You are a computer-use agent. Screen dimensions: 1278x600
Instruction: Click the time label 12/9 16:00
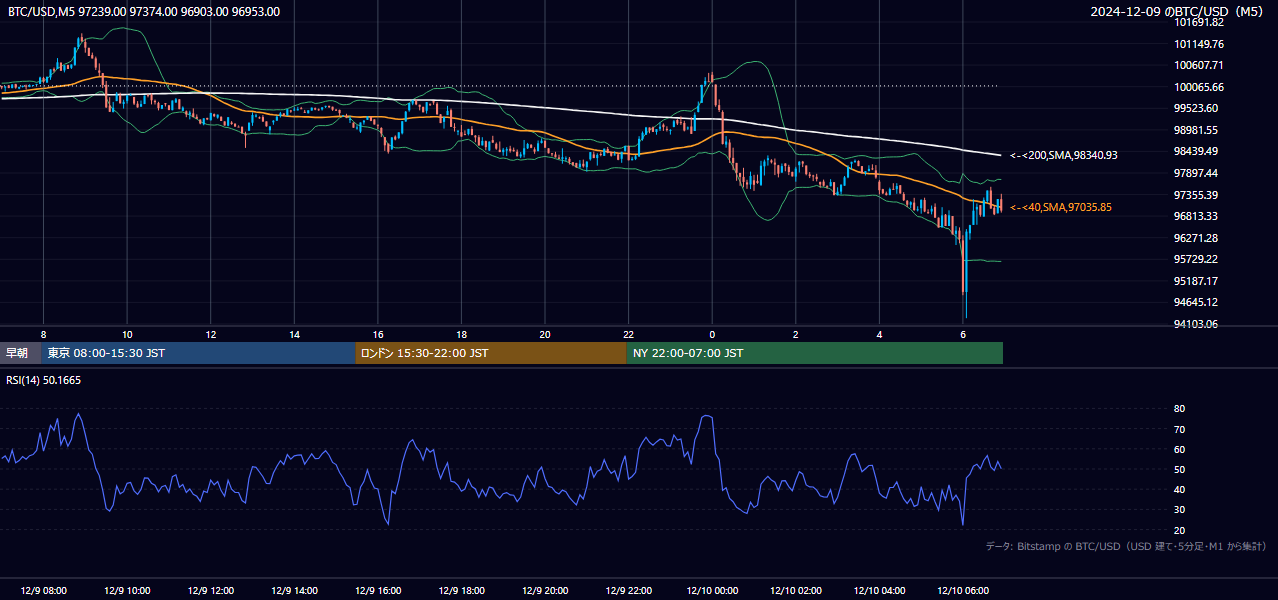pos(378,591)
